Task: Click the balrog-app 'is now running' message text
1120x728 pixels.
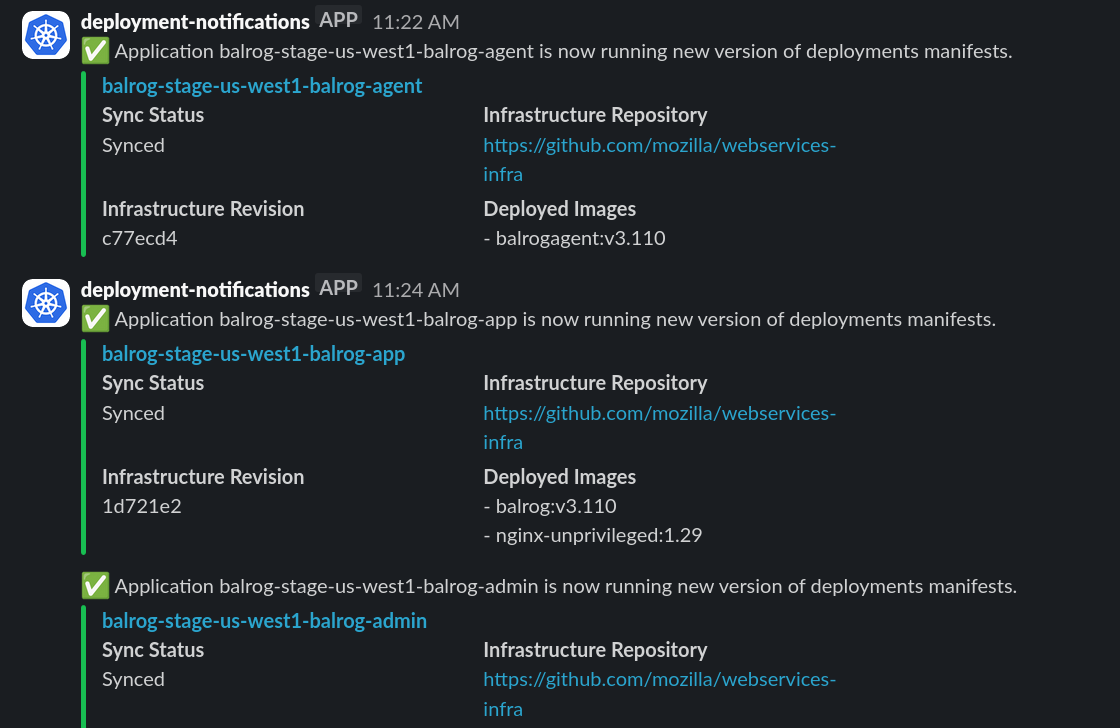Action: pyautogui.click(x=555, y=319)
